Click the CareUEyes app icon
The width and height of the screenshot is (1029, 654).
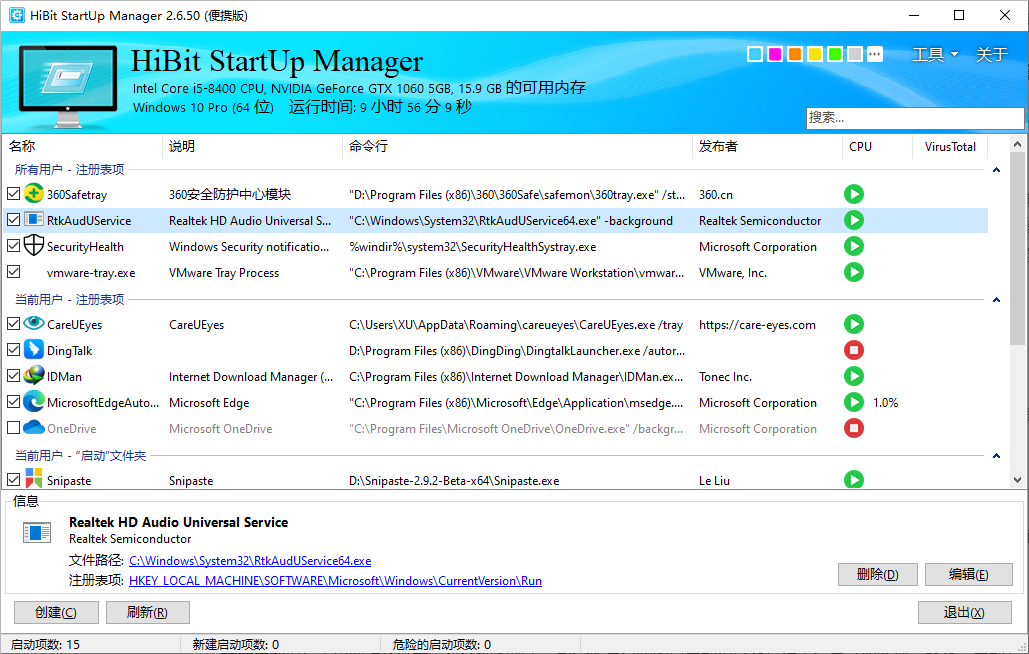click(35, 324)
